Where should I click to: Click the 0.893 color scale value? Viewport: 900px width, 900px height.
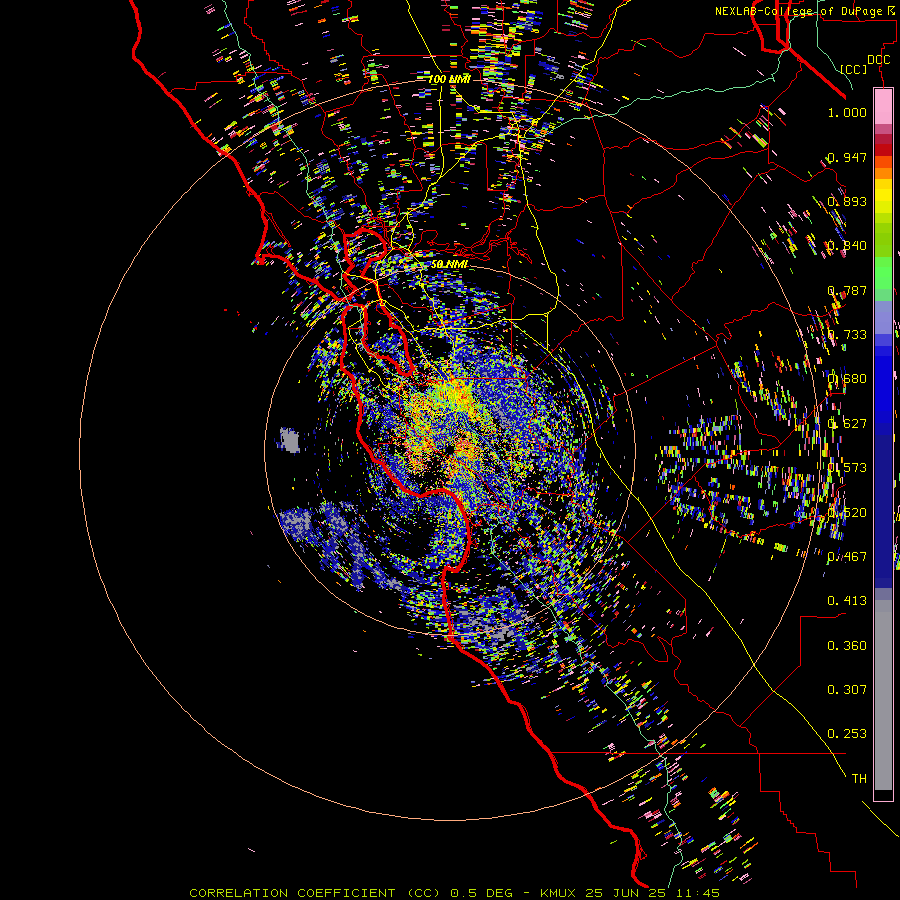(847, 201)
